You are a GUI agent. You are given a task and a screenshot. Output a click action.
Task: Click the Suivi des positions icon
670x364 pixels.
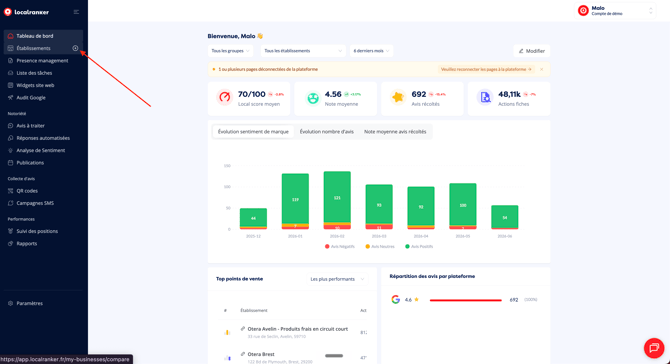[x=11, y=231]
